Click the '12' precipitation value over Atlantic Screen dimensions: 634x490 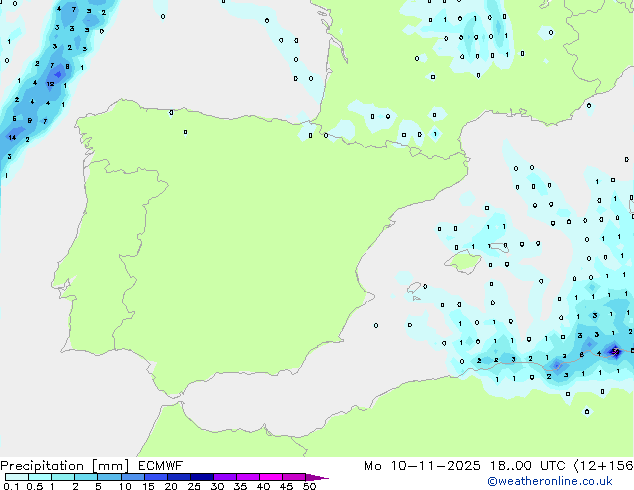50,84
